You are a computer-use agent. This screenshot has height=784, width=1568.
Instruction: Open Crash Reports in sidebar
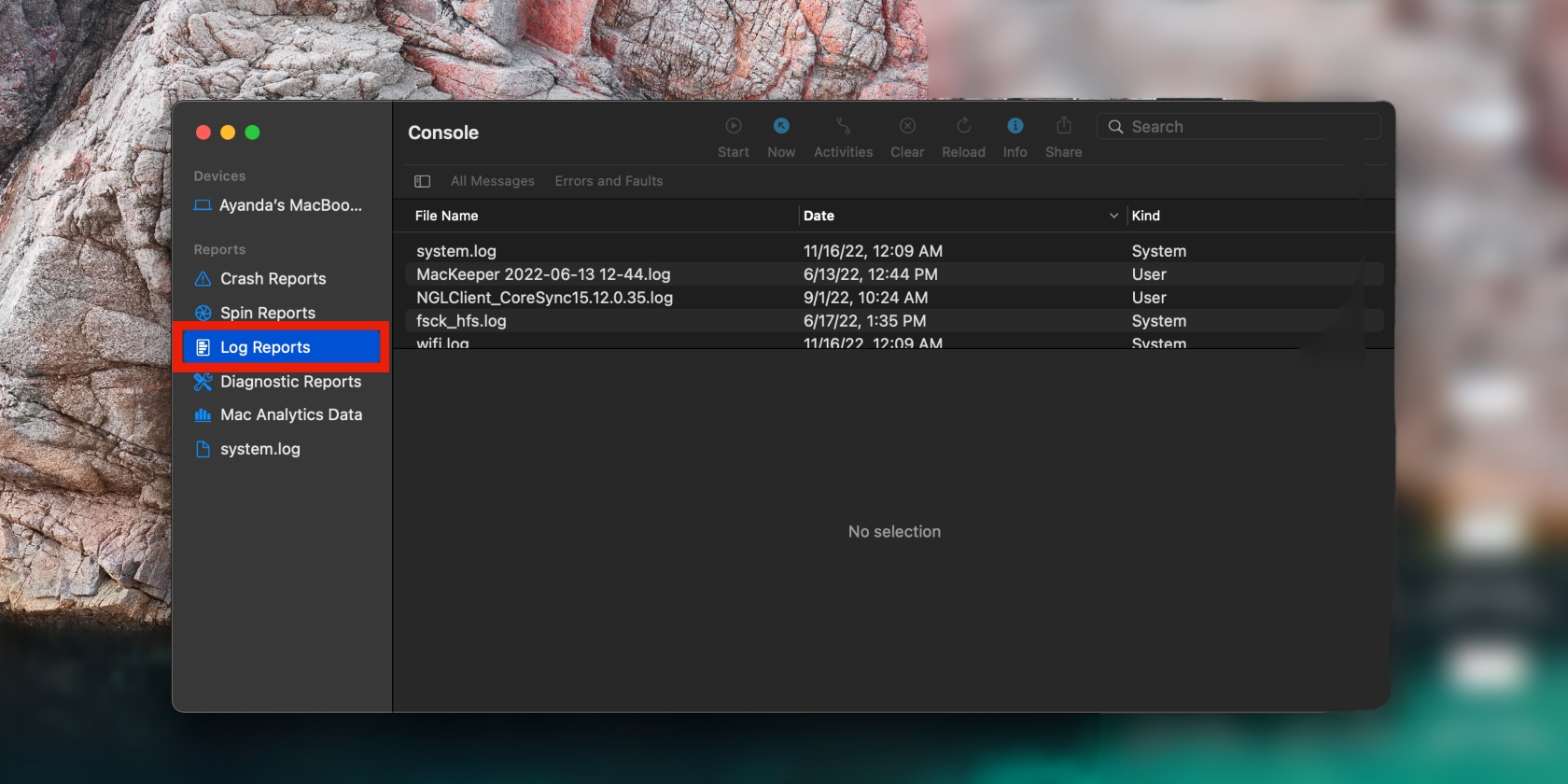[273, 279]
